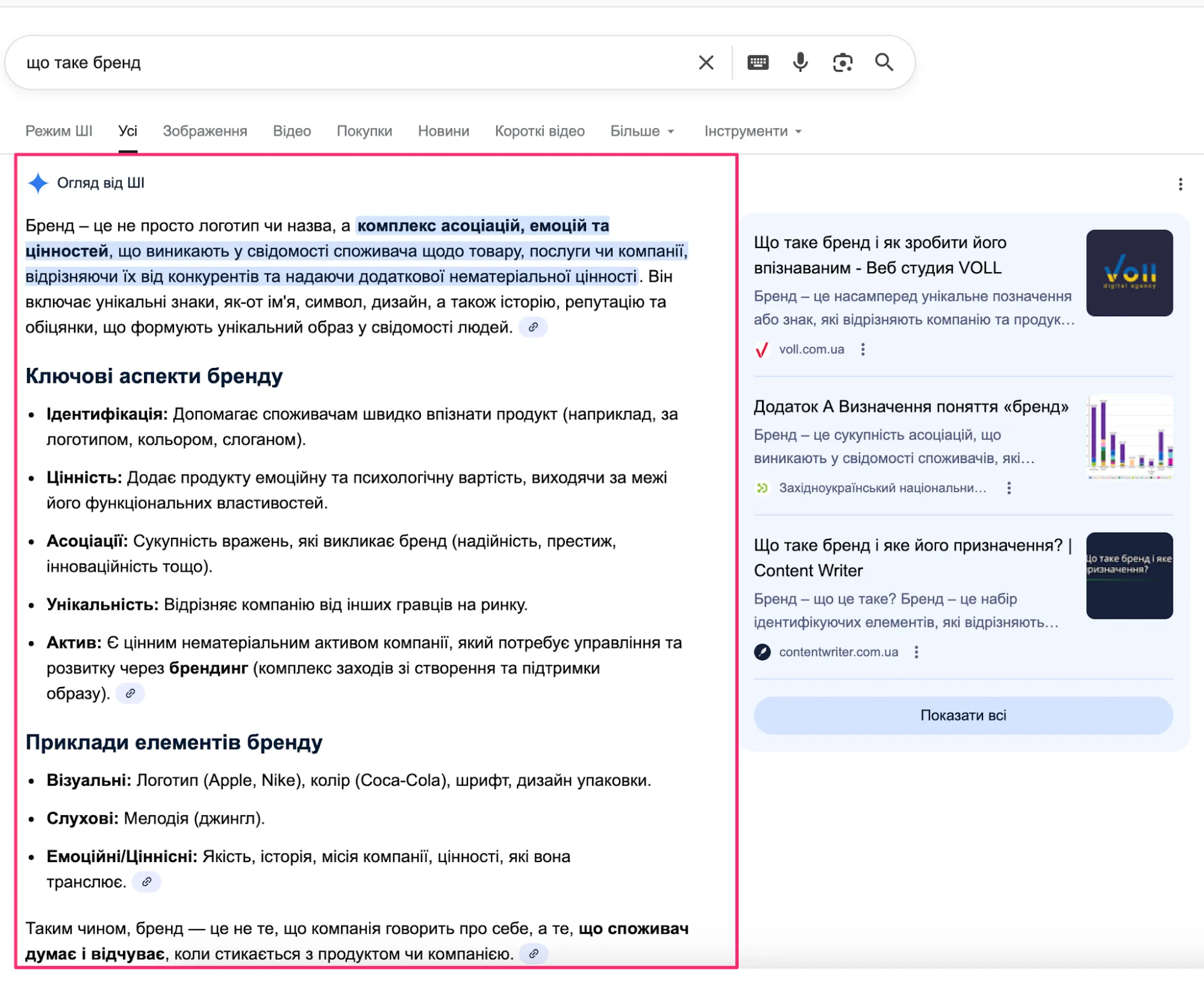Click the citation link chip after брендинг
Image resolution: width=1204 pixels, height=991 pixels.
[129, 693]
